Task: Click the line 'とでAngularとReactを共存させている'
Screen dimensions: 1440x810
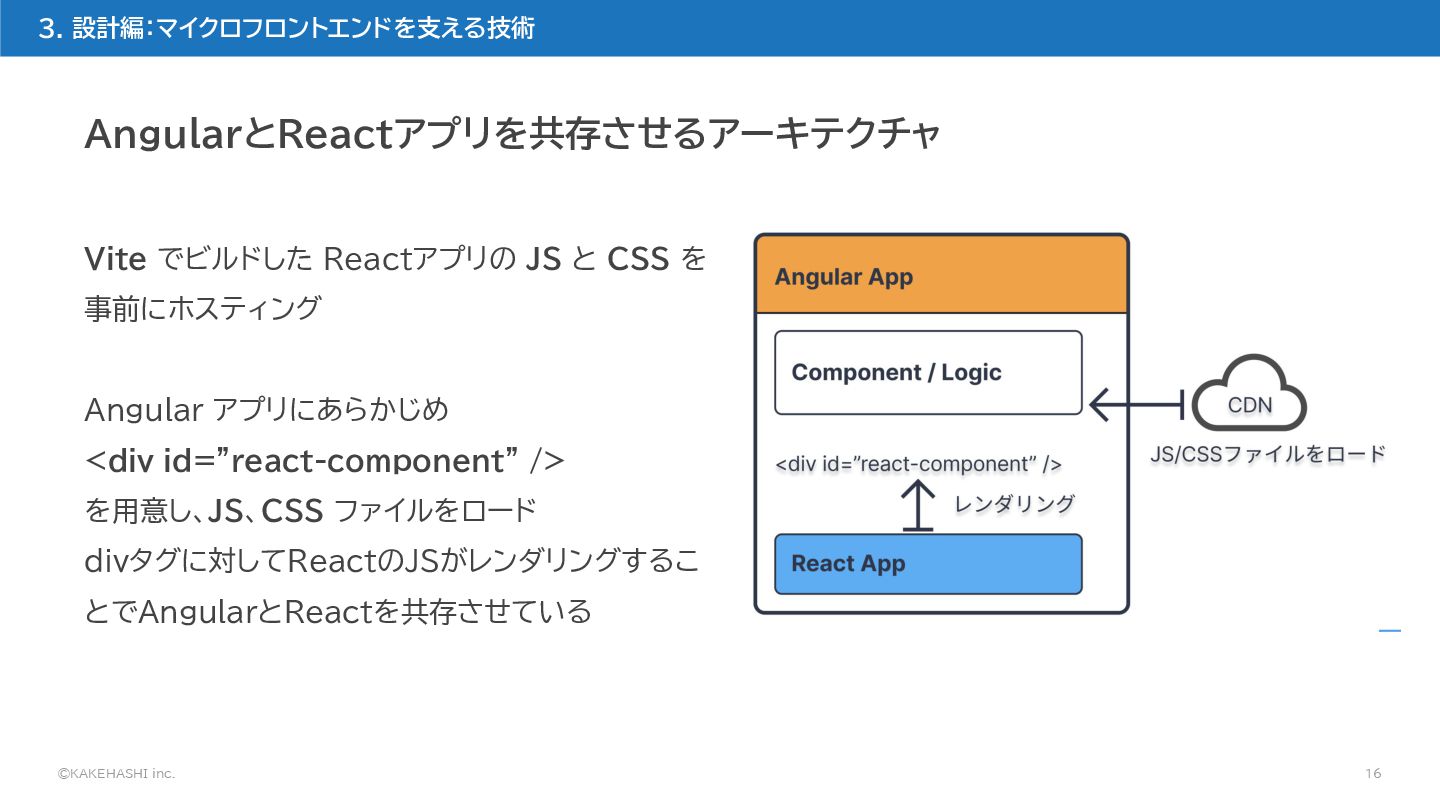Action: [x=338, y=611]
